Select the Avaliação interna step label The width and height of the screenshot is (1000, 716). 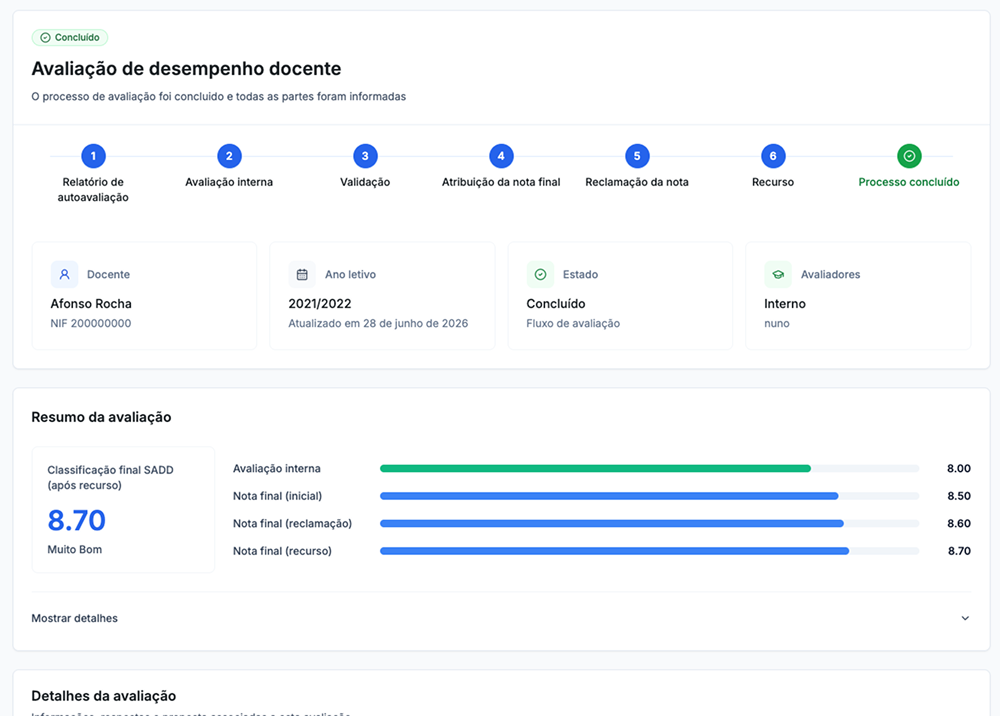[x=229, y=182]
